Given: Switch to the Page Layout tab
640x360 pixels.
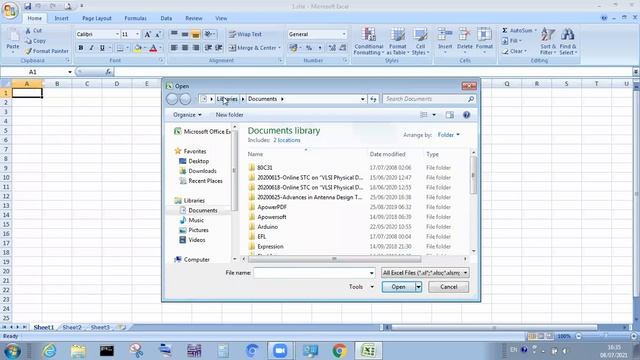Looking at the screenshot, I should point(97,18).
